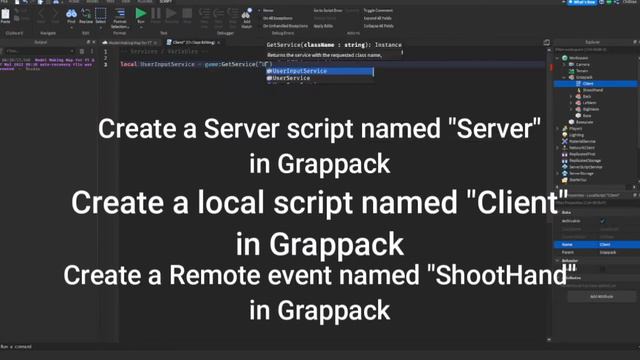The height and width of the screenshot is (360, 640).
Task: Open the dropdown arrow under Find
Action: [71, 27]
